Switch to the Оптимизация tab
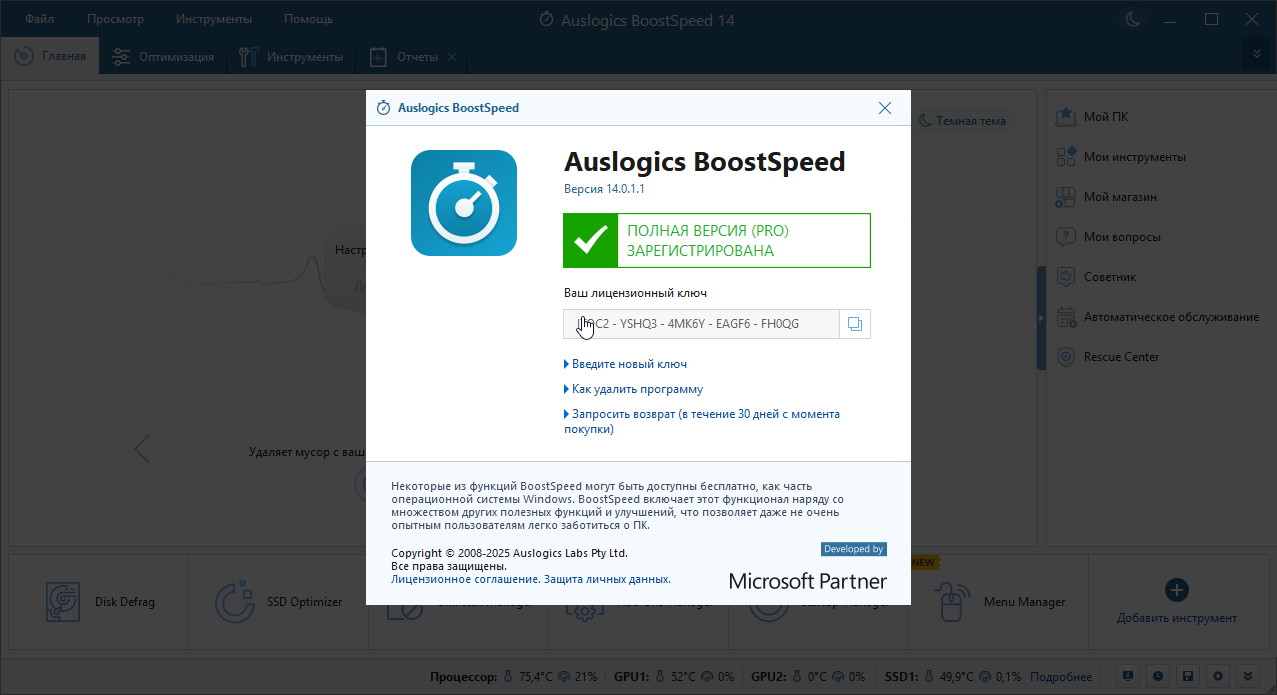 (x=163, y=57)
